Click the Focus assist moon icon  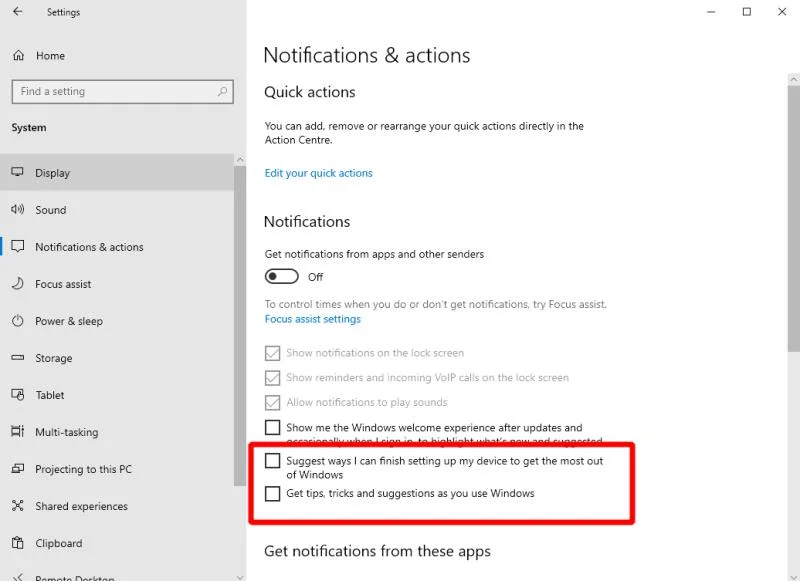[17, 283]
